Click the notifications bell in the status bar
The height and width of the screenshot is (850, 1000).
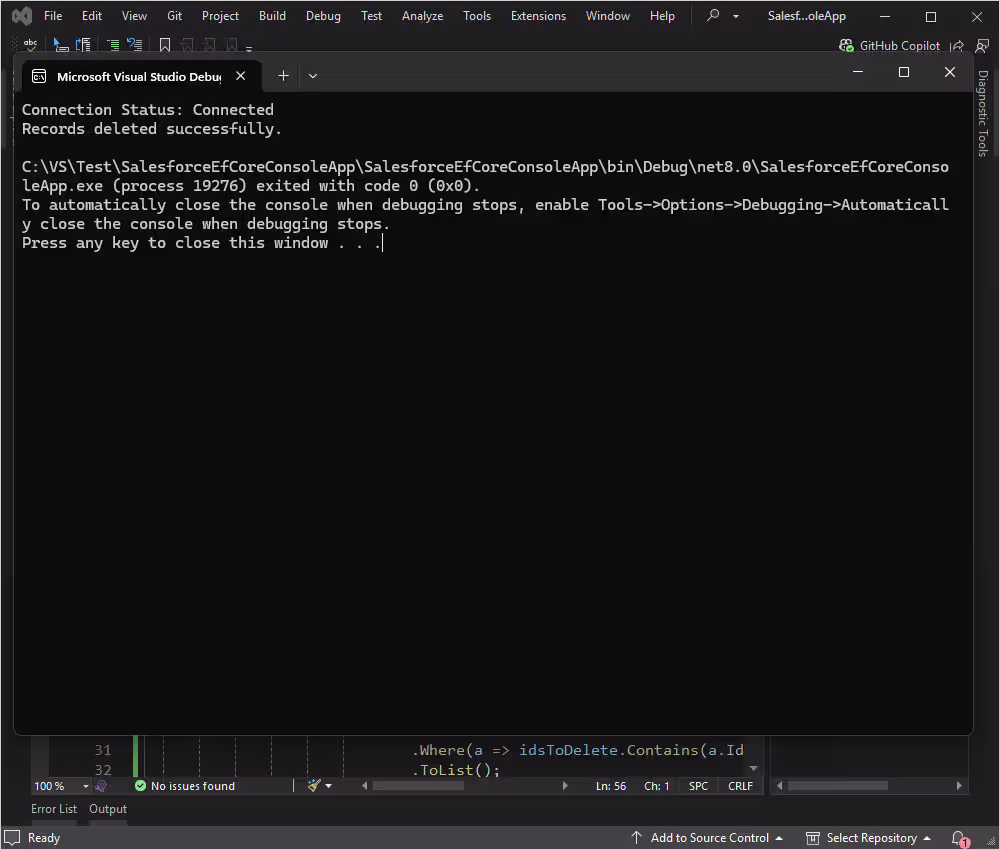point(958,837)
